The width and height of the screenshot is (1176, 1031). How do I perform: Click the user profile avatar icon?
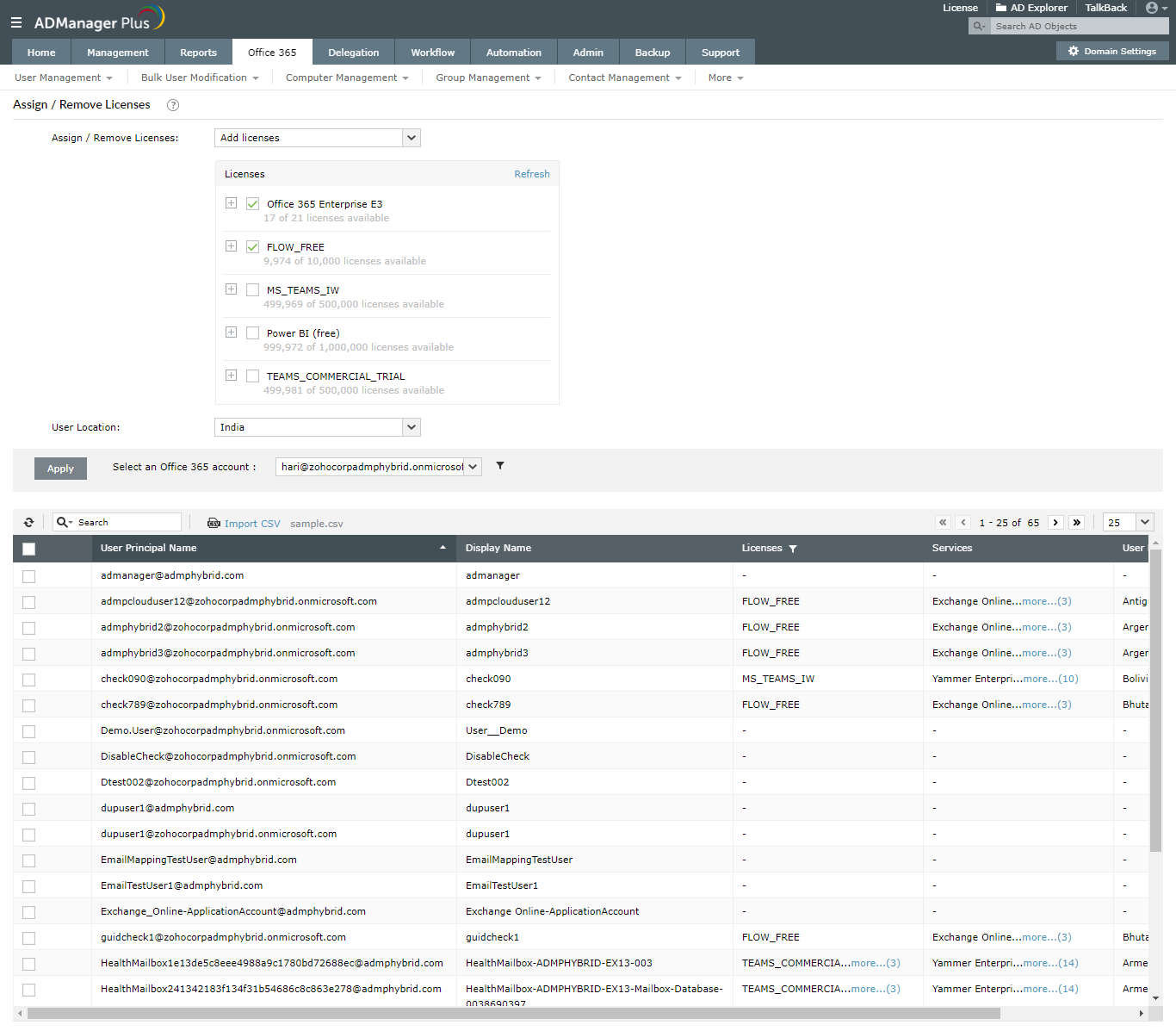pos(1152,8)
